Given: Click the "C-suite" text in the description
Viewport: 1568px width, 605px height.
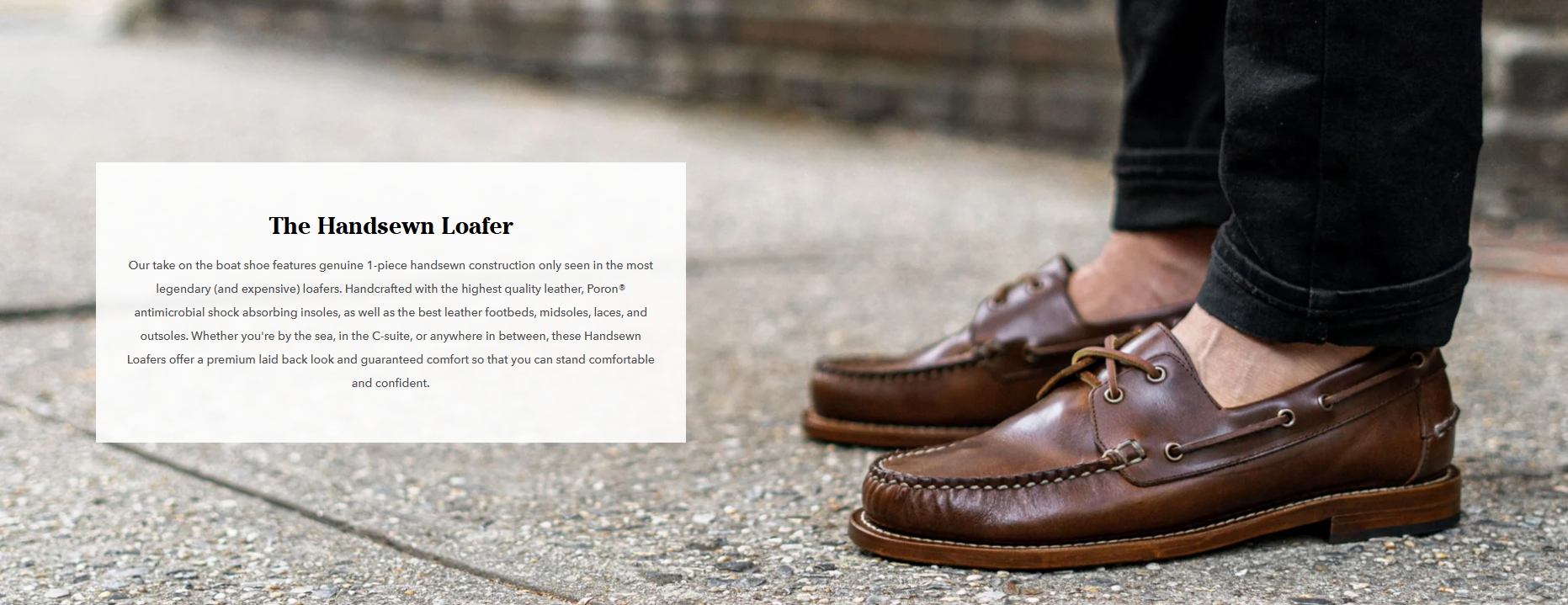Looking at the screenshot, I should (391, 336).
